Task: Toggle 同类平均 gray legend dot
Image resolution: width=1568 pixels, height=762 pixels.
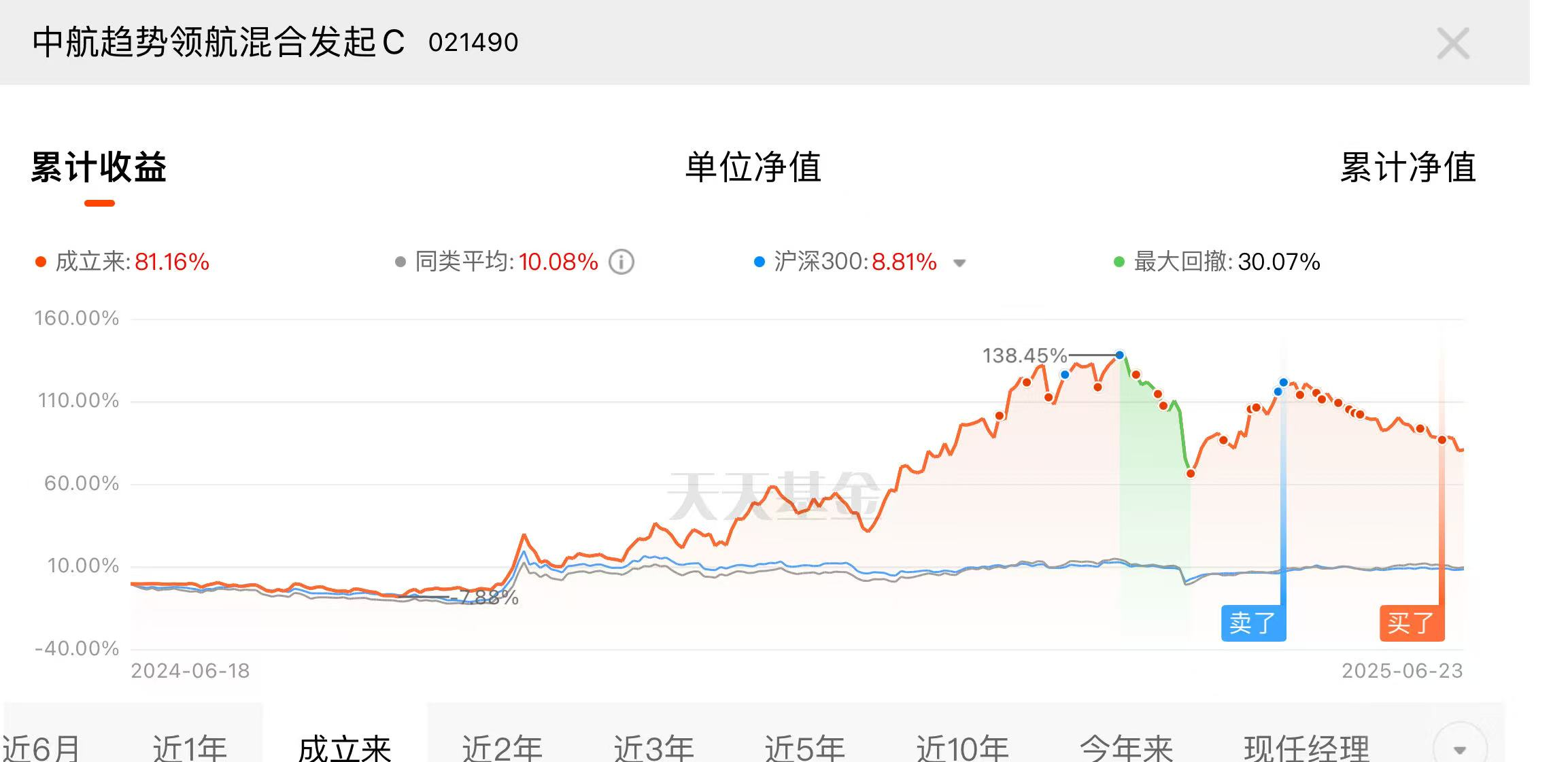Action: pos(400,262)
